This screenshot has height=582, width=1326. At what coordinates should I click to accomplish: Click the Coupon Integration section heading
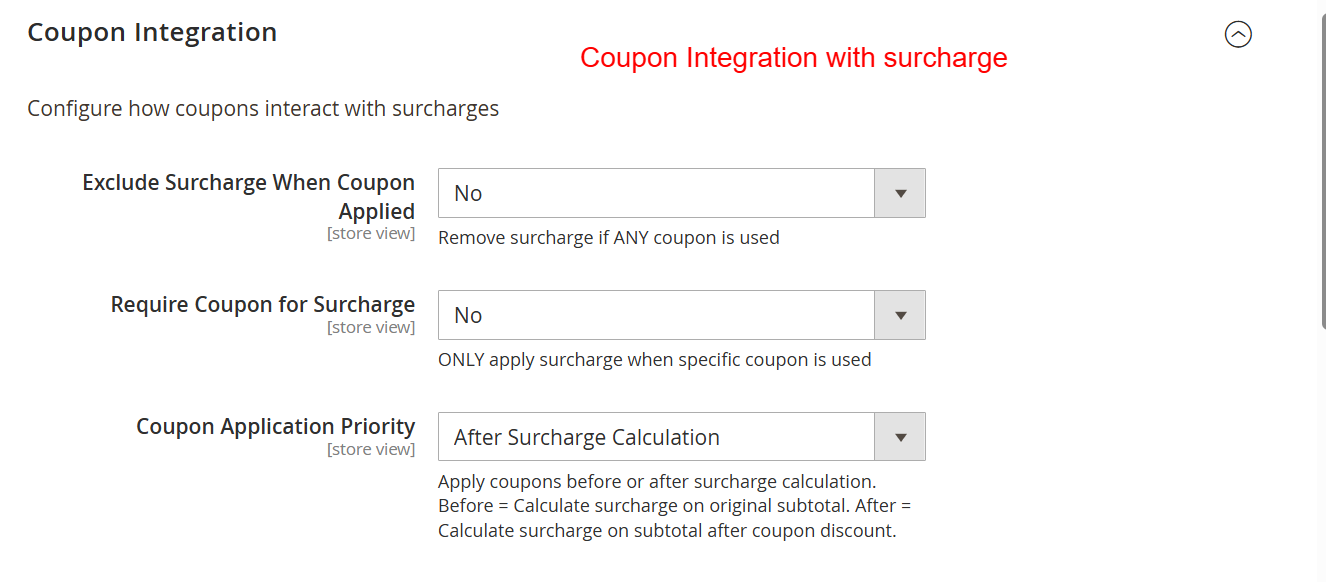(152, 32)
